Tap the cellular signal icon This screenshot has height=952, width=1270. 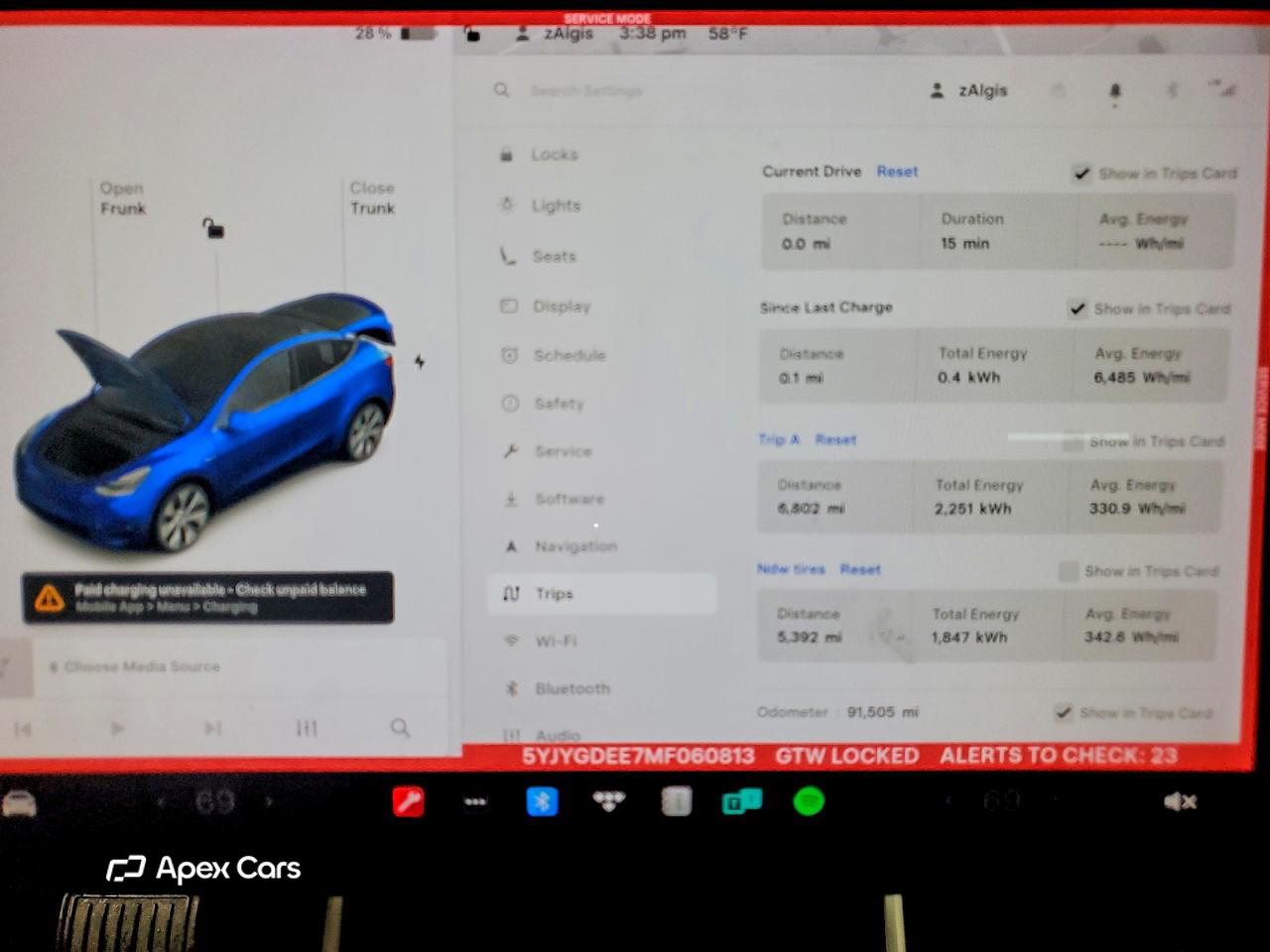tap(1220, 88)
